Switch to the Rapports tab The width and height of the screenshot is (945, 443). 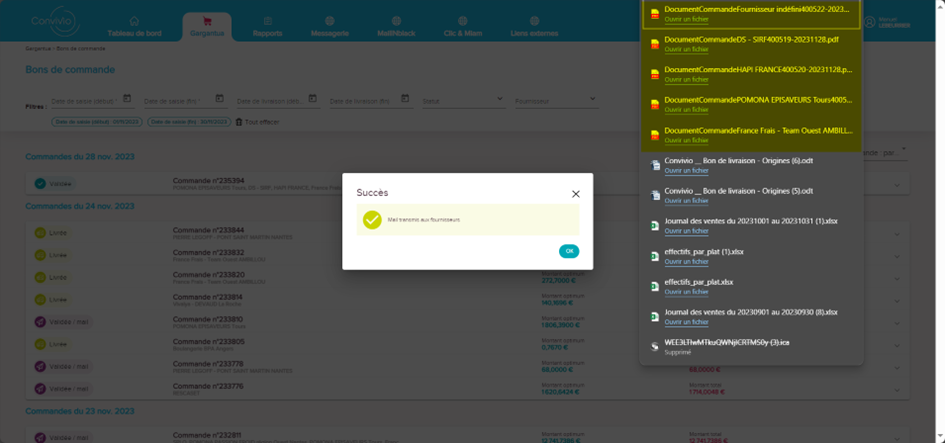268,27
